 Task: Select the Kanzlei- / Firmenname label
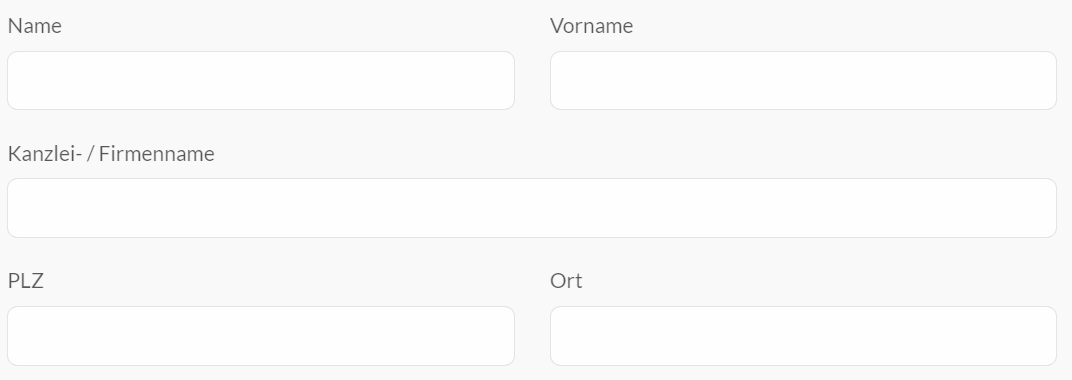click(111, 154)
